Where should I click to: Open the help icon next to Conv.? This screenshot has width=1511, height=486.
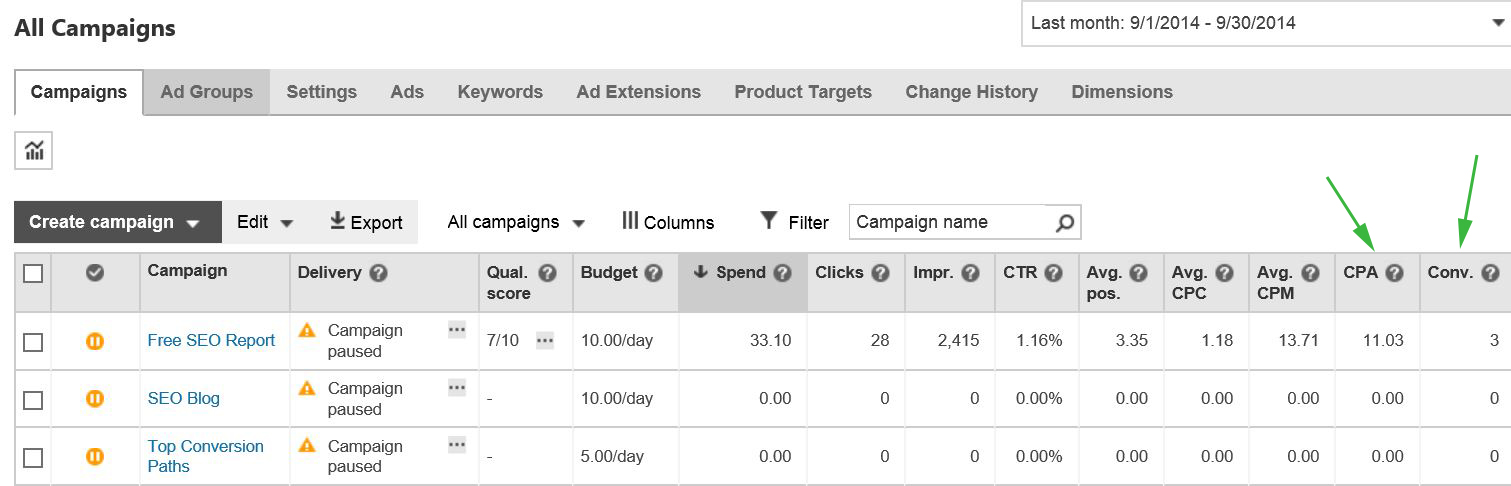pos(1490,273)
